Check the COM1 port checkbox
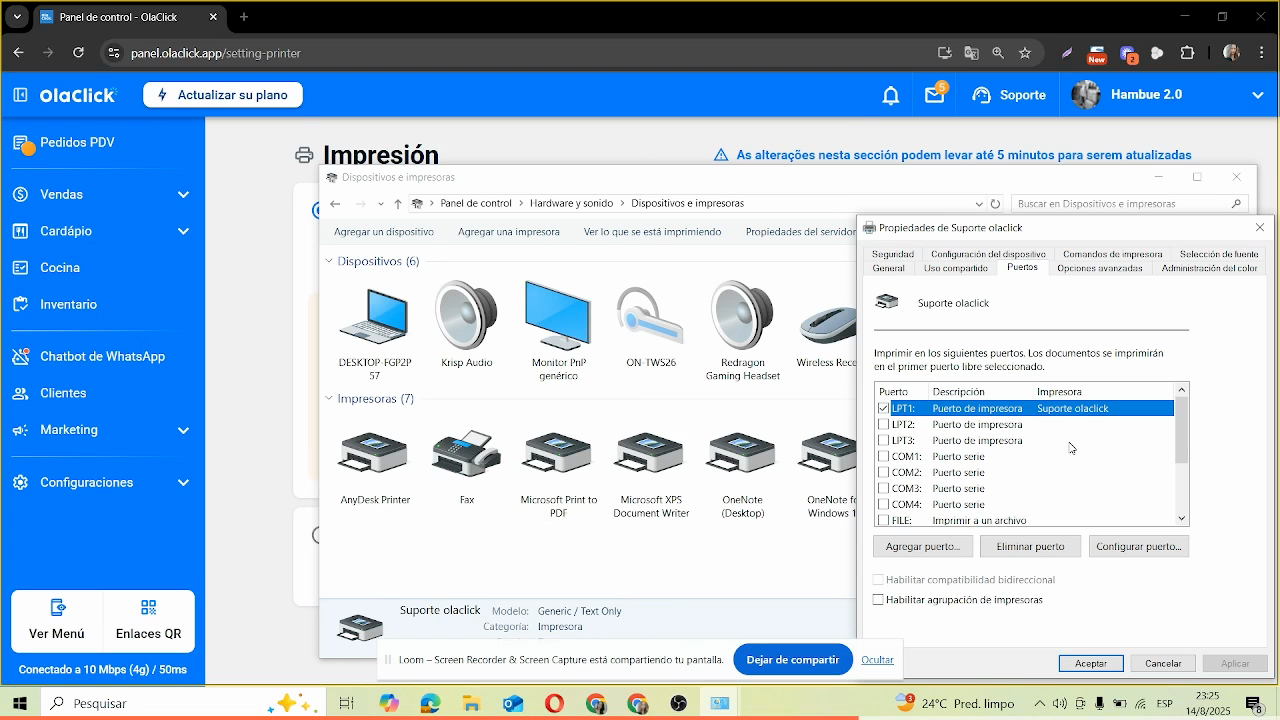The width and height of the screenshot is (1280, 720). click(x=883, y=456)
